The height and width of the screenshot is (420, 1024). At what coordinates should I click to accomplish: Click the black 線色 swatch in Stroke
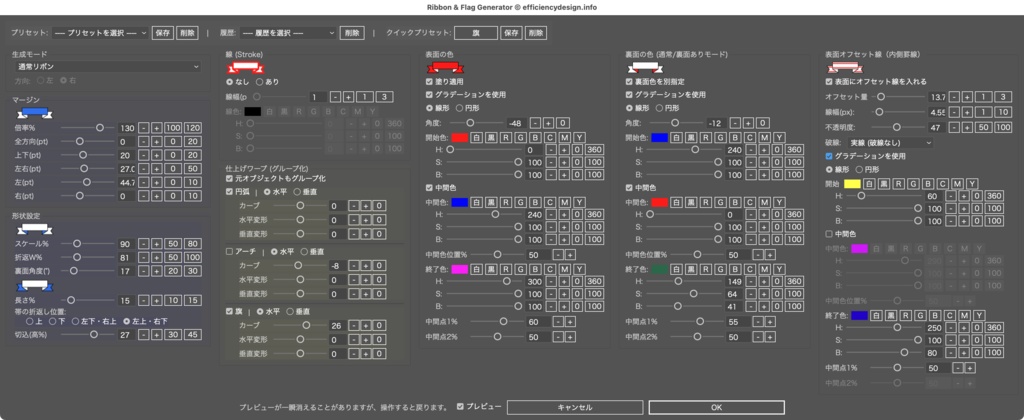point(253,112)
